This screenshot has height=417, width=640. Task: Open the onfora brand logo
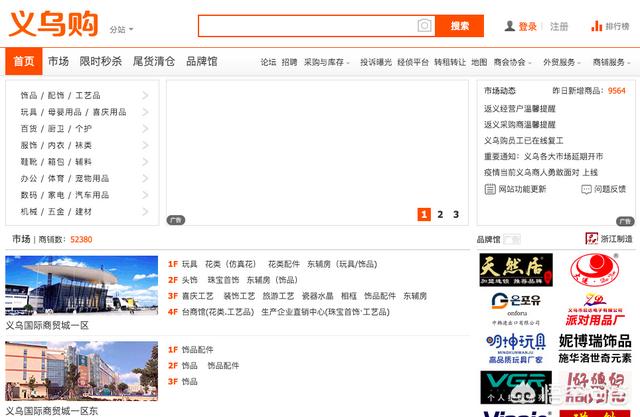tap(516, 309)
